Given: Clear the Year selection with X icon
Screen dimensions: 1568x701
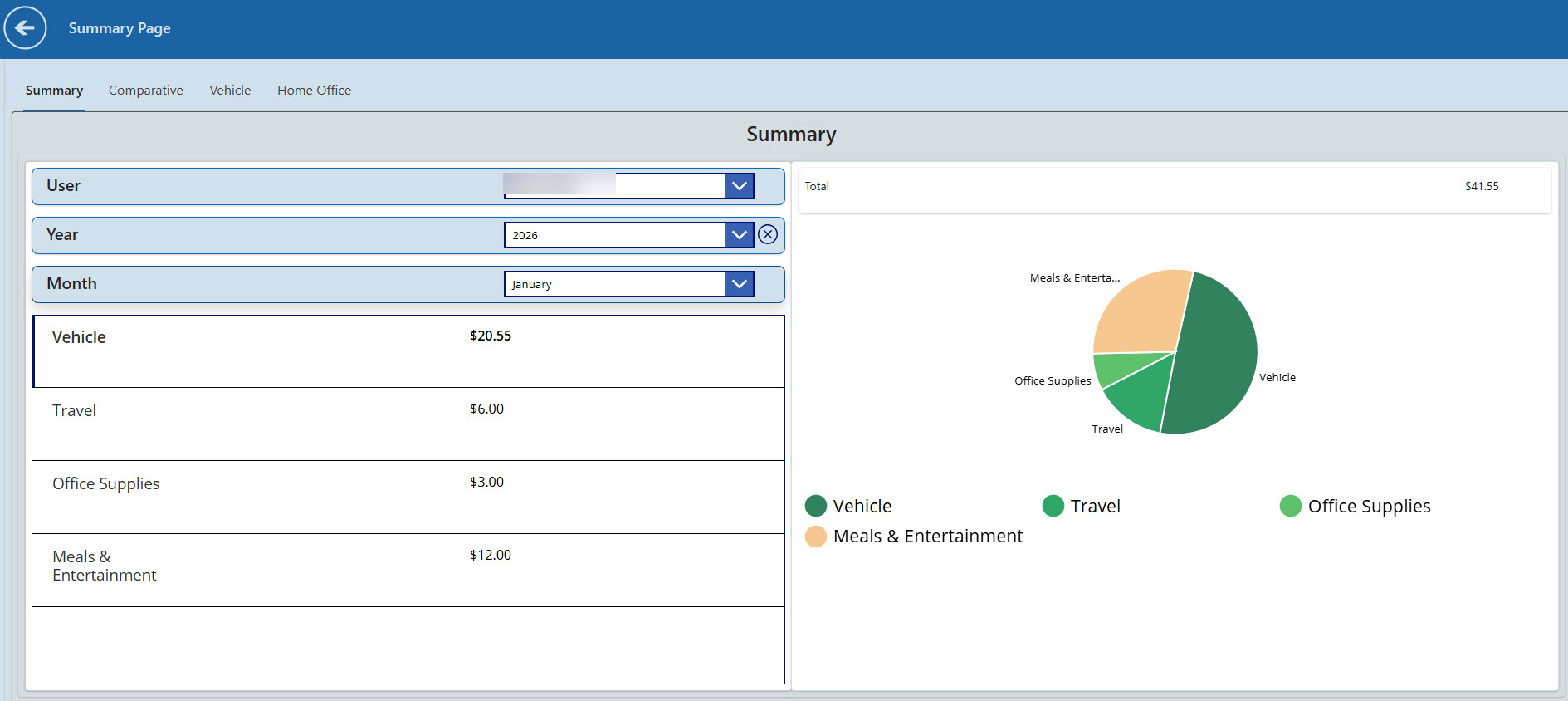Looking at the screenshot, I should pyautogui.click(x=768, y=234).
